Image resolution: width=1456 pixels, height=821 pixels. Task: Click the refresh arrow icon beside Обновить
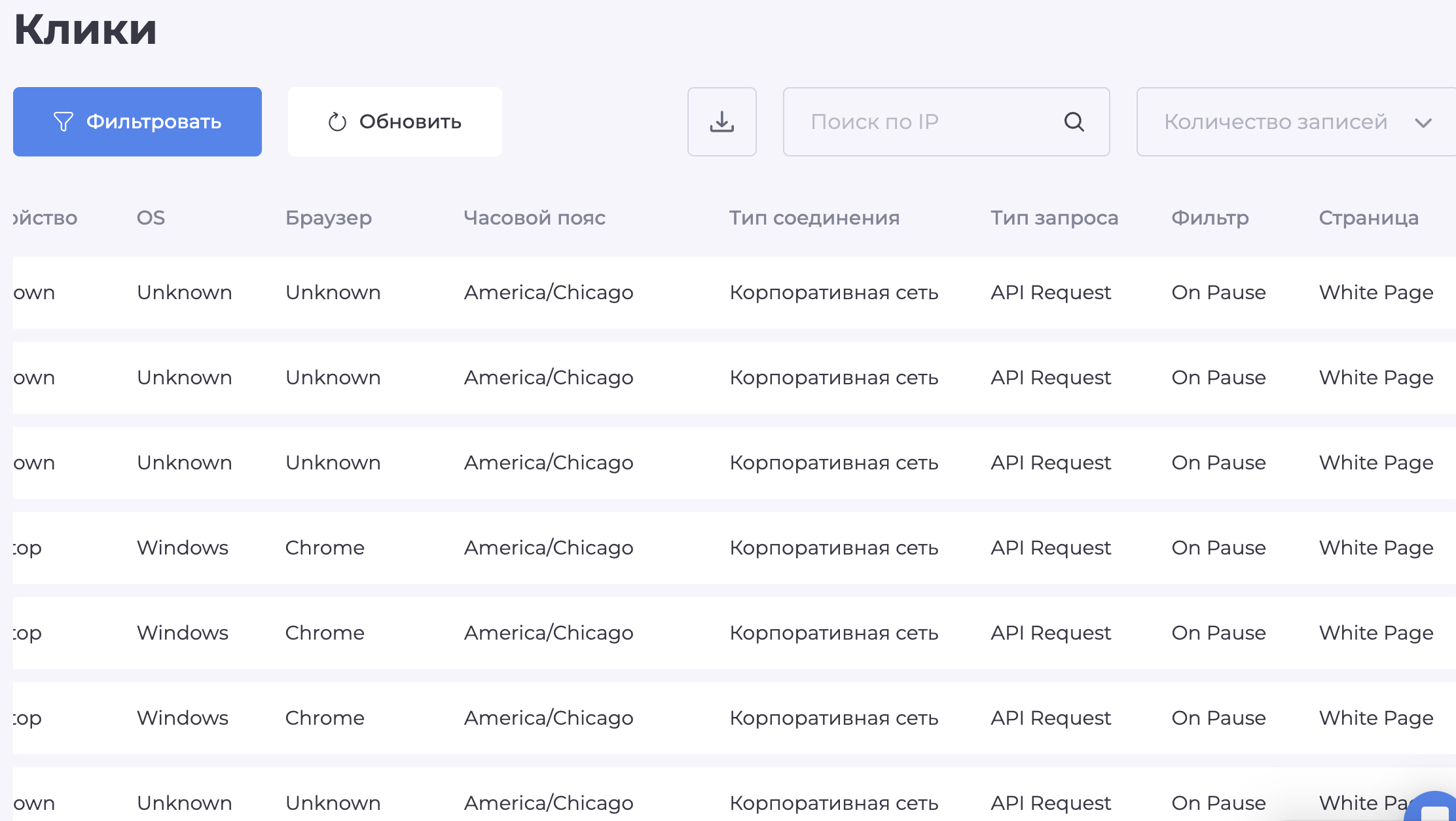click(x=337, y=122)
